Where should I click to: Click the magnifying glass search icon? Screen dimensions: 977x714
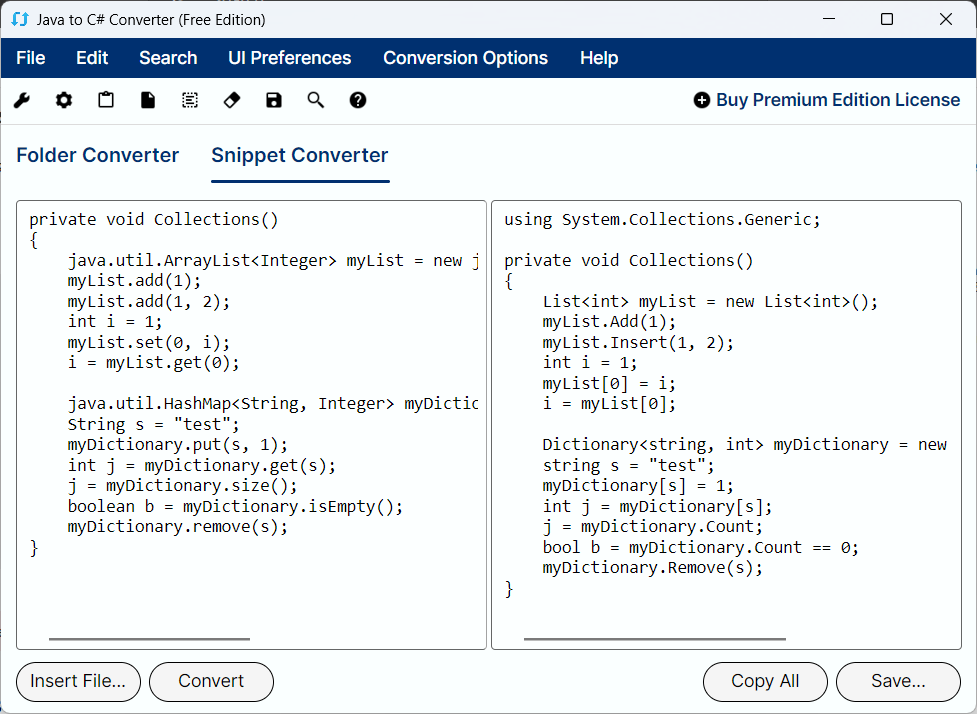pos(316,100)
